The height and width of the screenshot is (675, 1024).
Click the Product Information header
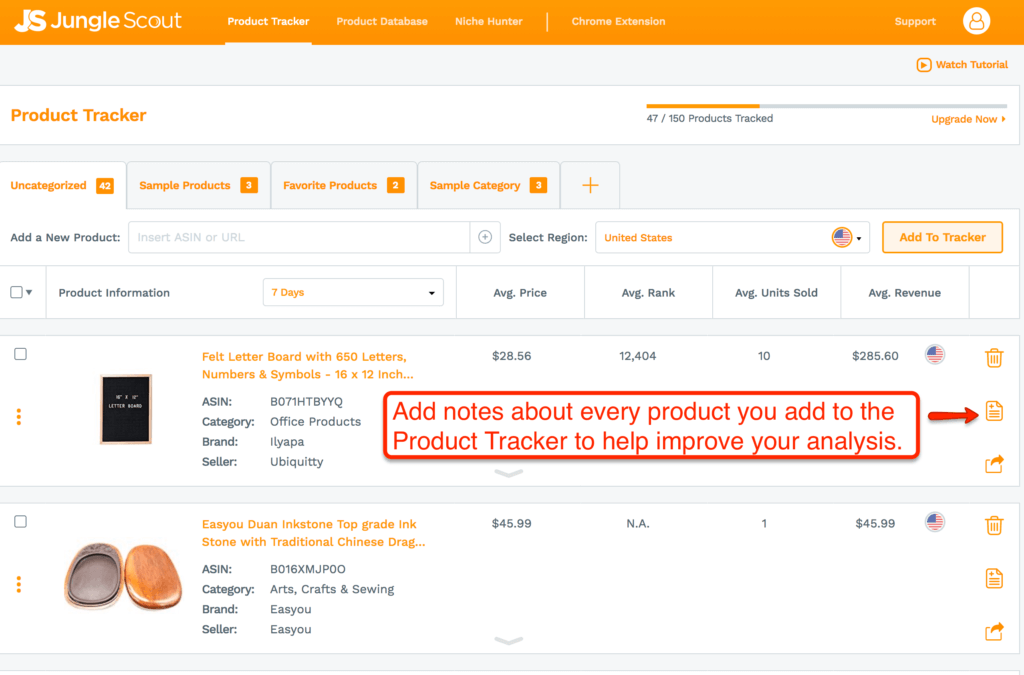pyautogui.click(x=114, y=292)
